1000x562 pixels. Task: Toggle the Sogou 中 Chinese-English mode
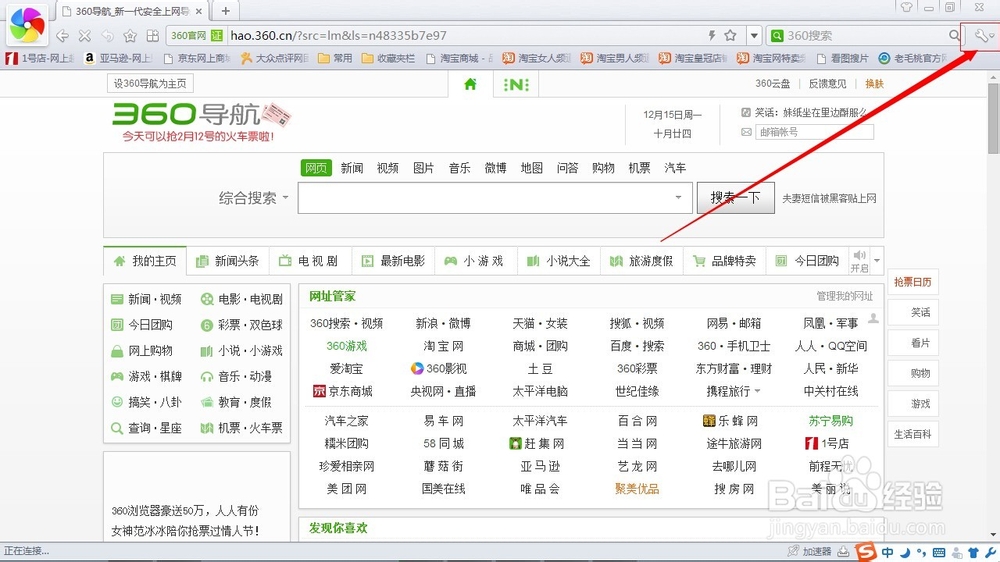tap(887, 552)
